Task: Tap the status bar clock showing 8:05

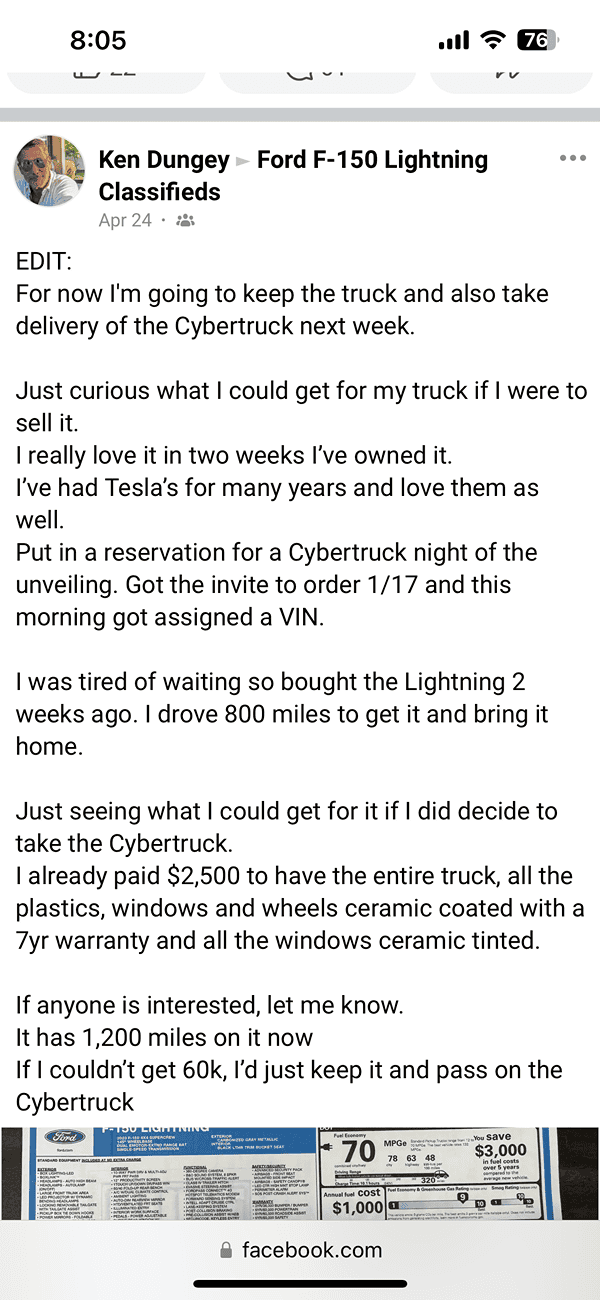Action: [98, 40]
